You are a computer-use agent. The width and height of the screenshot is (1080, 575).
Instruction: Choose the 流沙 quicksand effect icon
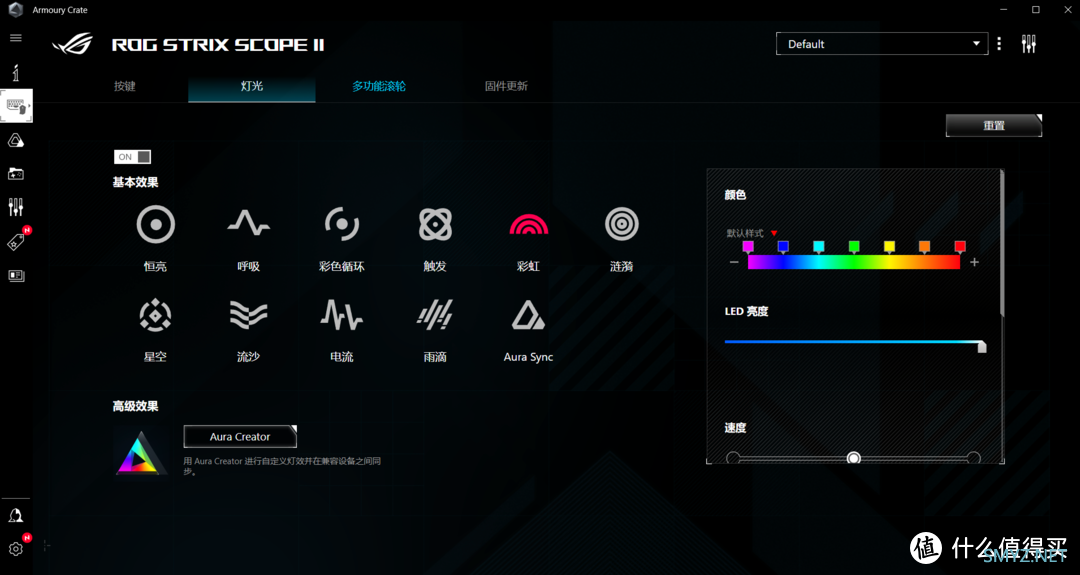pyautogui.click(x=249, y=315)
